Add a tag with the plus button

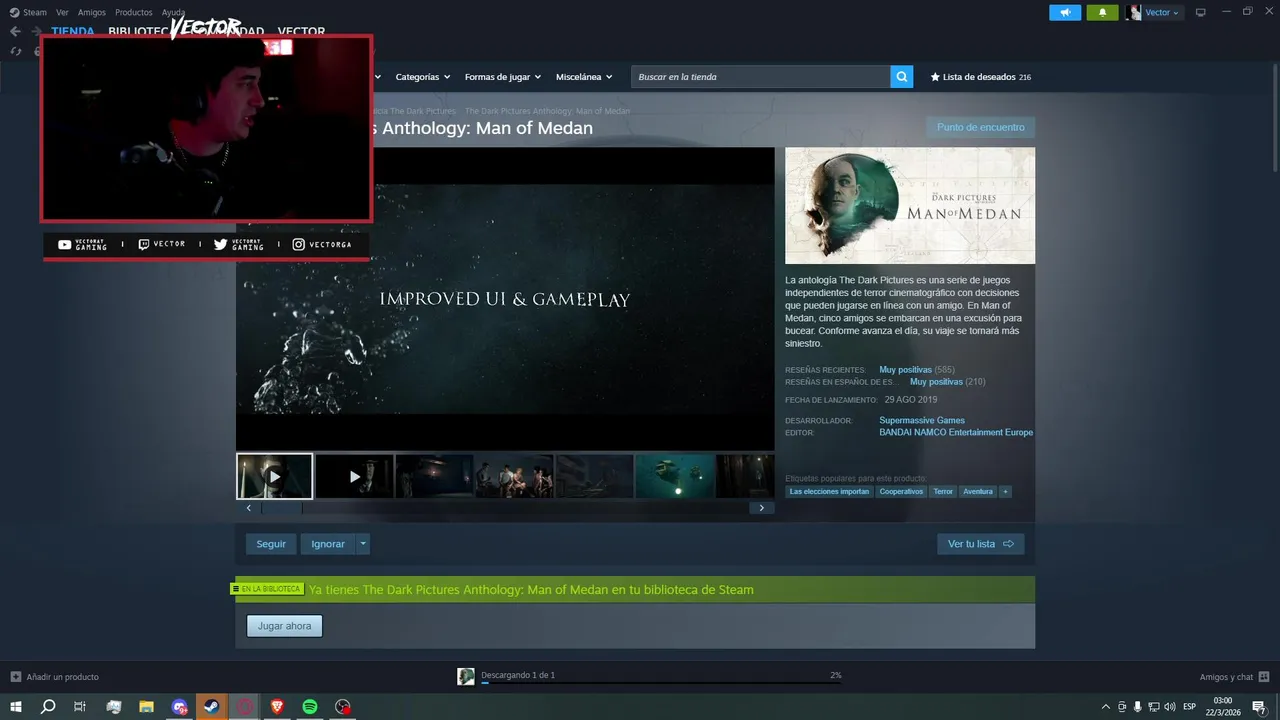[1005, 492]
